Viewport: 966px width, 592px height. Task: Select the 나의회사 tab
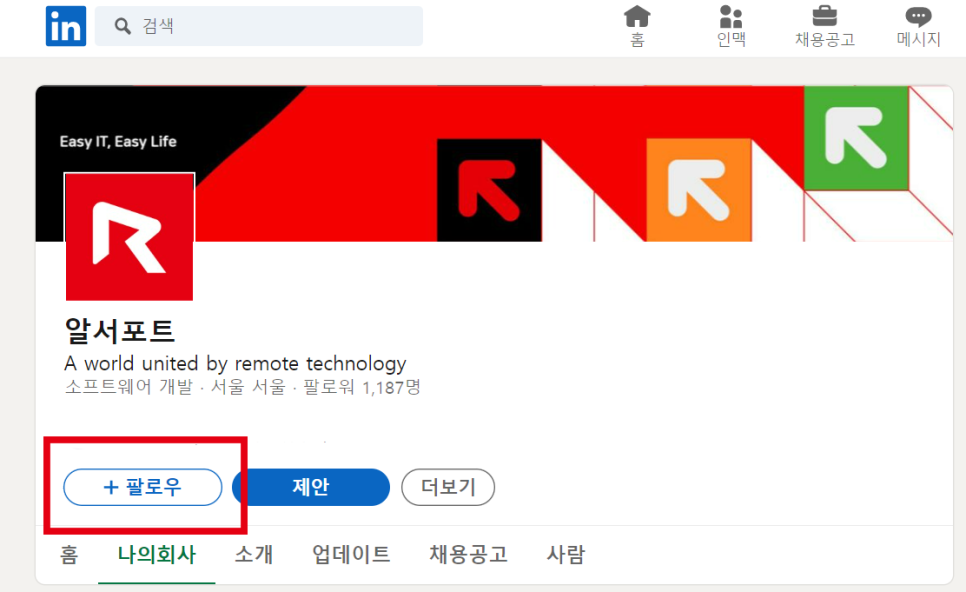[156, 554]
